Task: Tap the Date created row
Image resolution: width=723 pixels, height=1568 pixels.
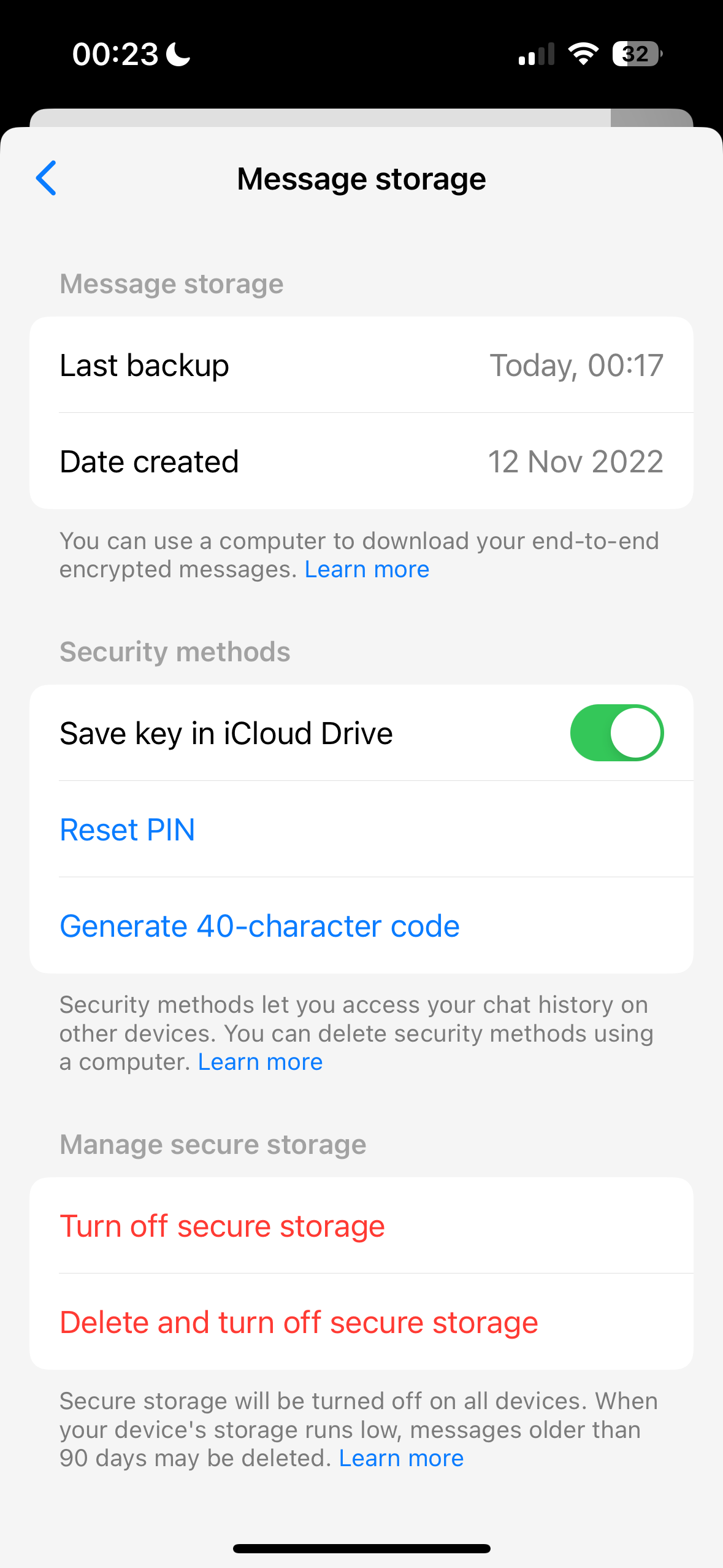Action: point(361,461)
